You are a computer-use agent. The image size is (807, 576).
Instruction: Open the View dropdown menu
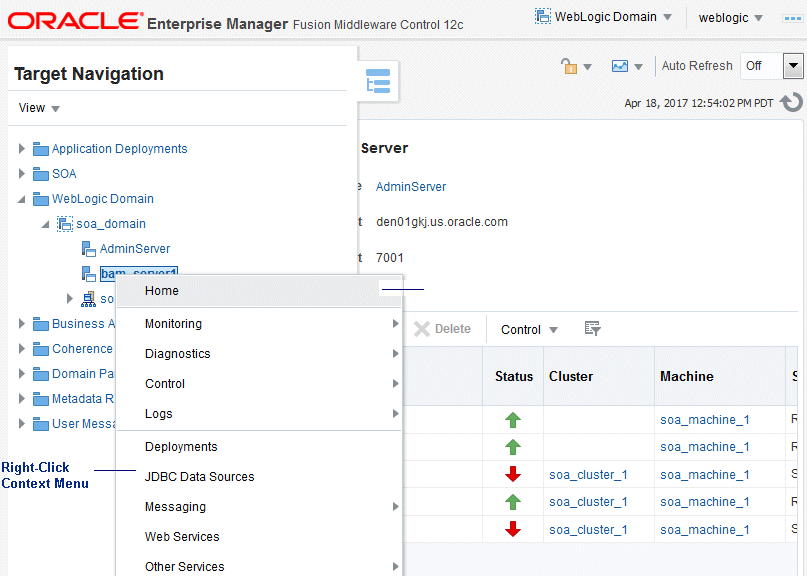[x=39, y=108]
